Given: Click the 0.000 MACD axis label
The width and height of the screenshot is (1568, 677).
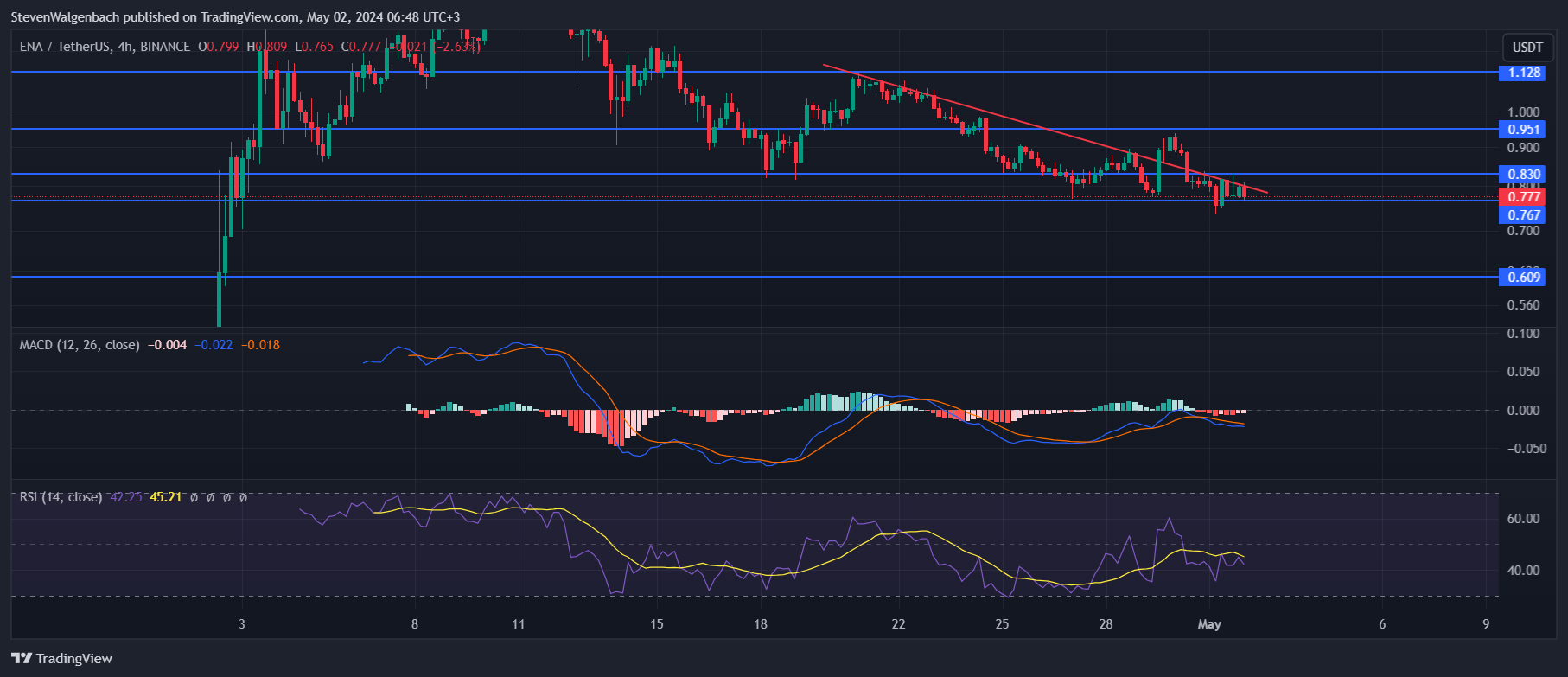Looking at the screenshot, I should (1523, 411).
